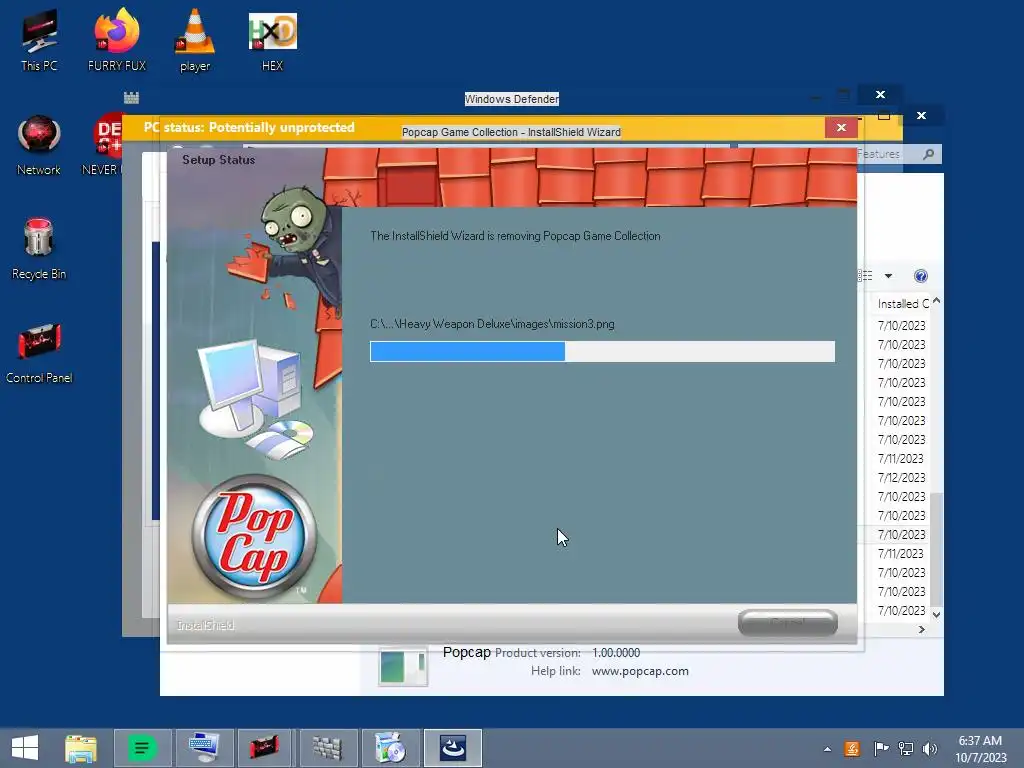Open the Recycle Bin

tap(39, 248)
